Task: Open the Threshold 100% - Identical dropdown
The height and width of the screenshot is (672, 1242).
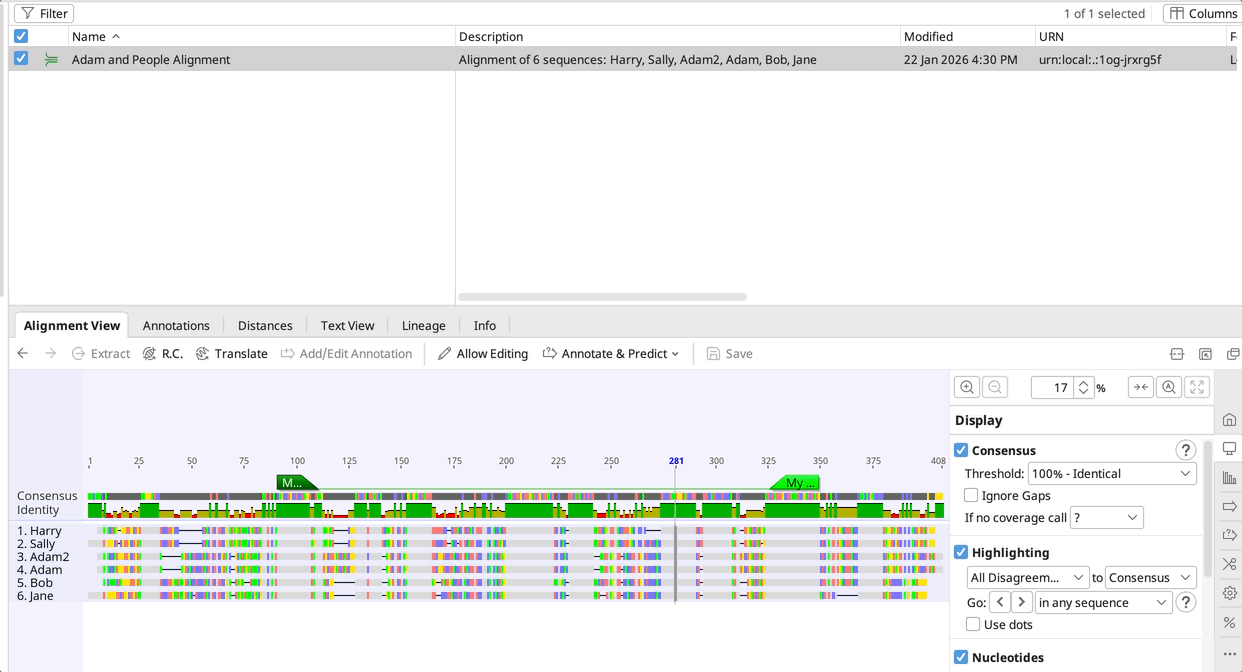Action: click(1111, 474)
